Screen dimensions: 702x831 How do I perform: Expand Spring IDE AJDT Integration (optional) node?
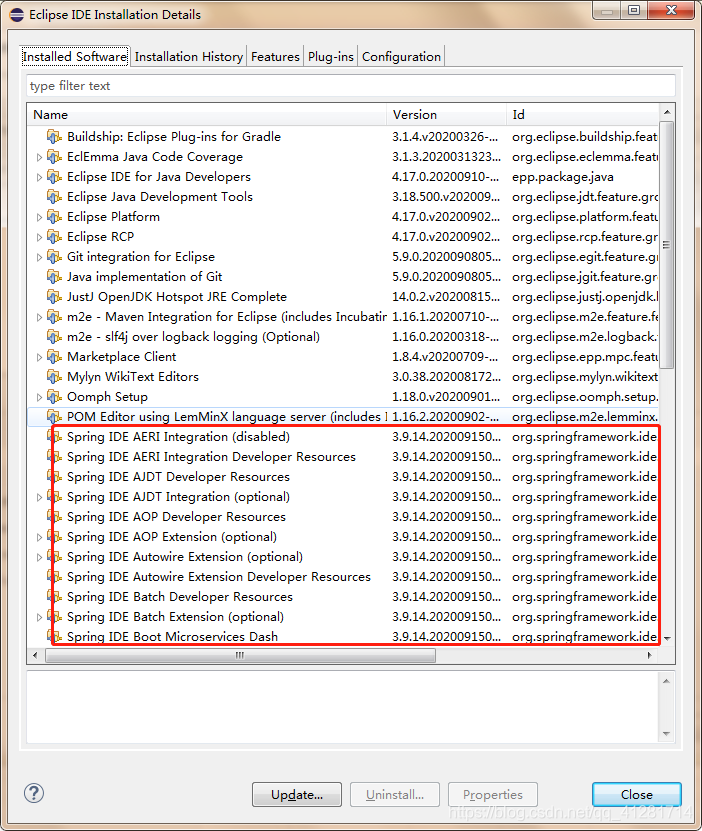tap(39, 497)
